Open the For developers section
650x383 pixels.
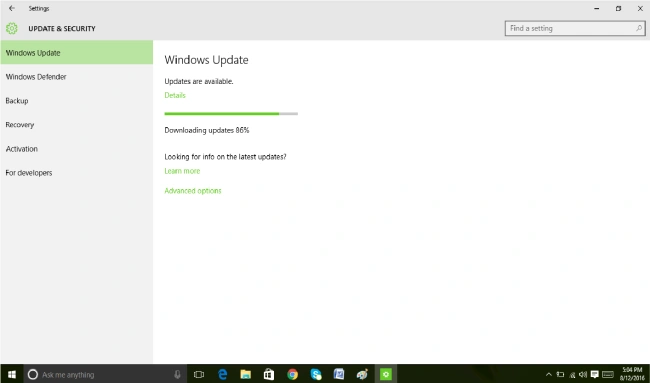coord(77,173)
